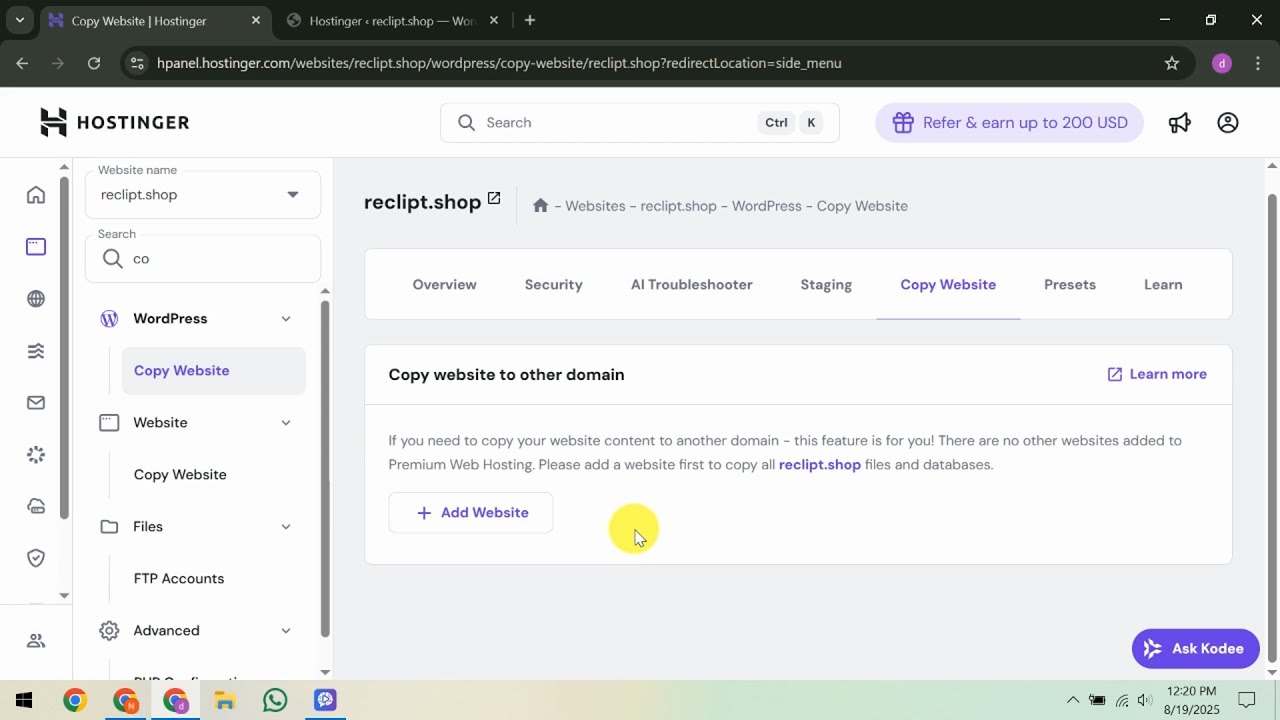Switch to the AI Troubleshooter tab
Screen dimensions: 1280x720
coord(691,284)
